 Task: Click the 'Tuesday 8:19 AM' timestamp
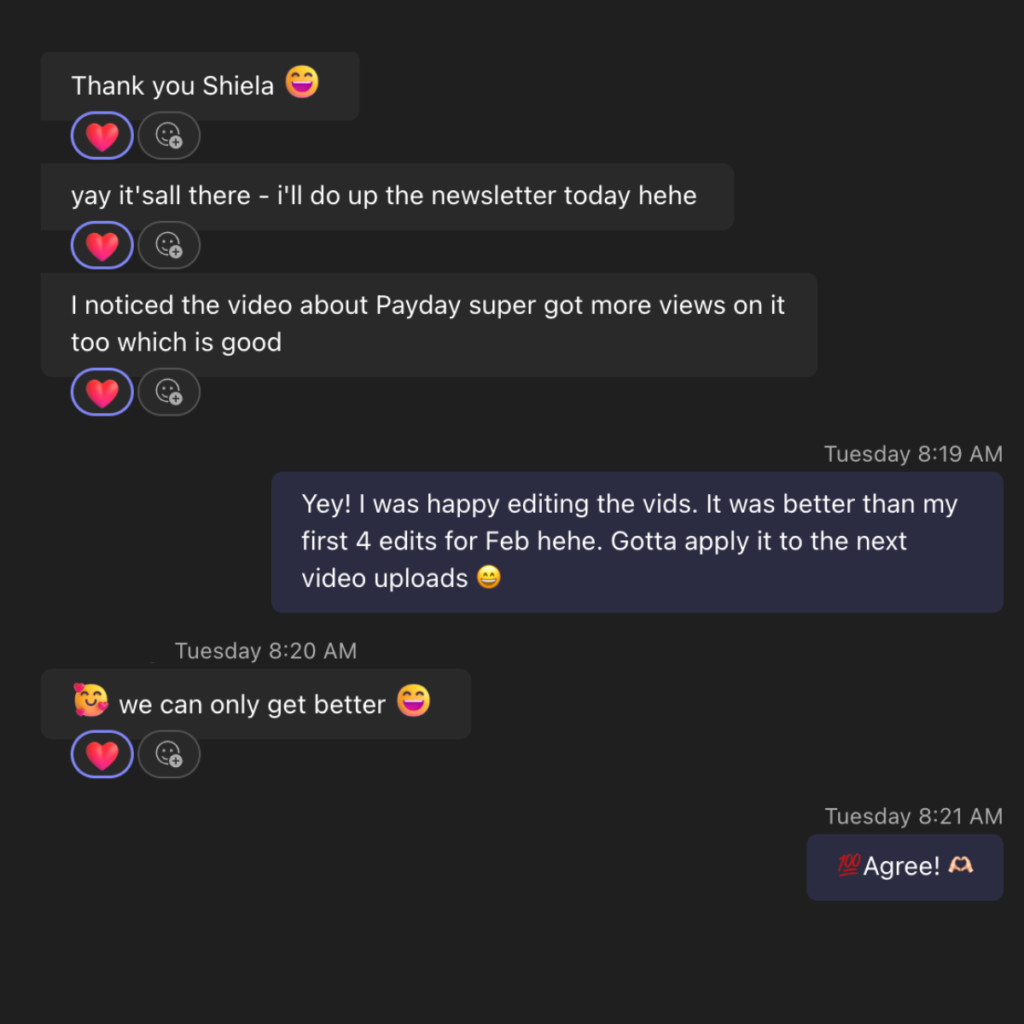click(x=912, y=454)
